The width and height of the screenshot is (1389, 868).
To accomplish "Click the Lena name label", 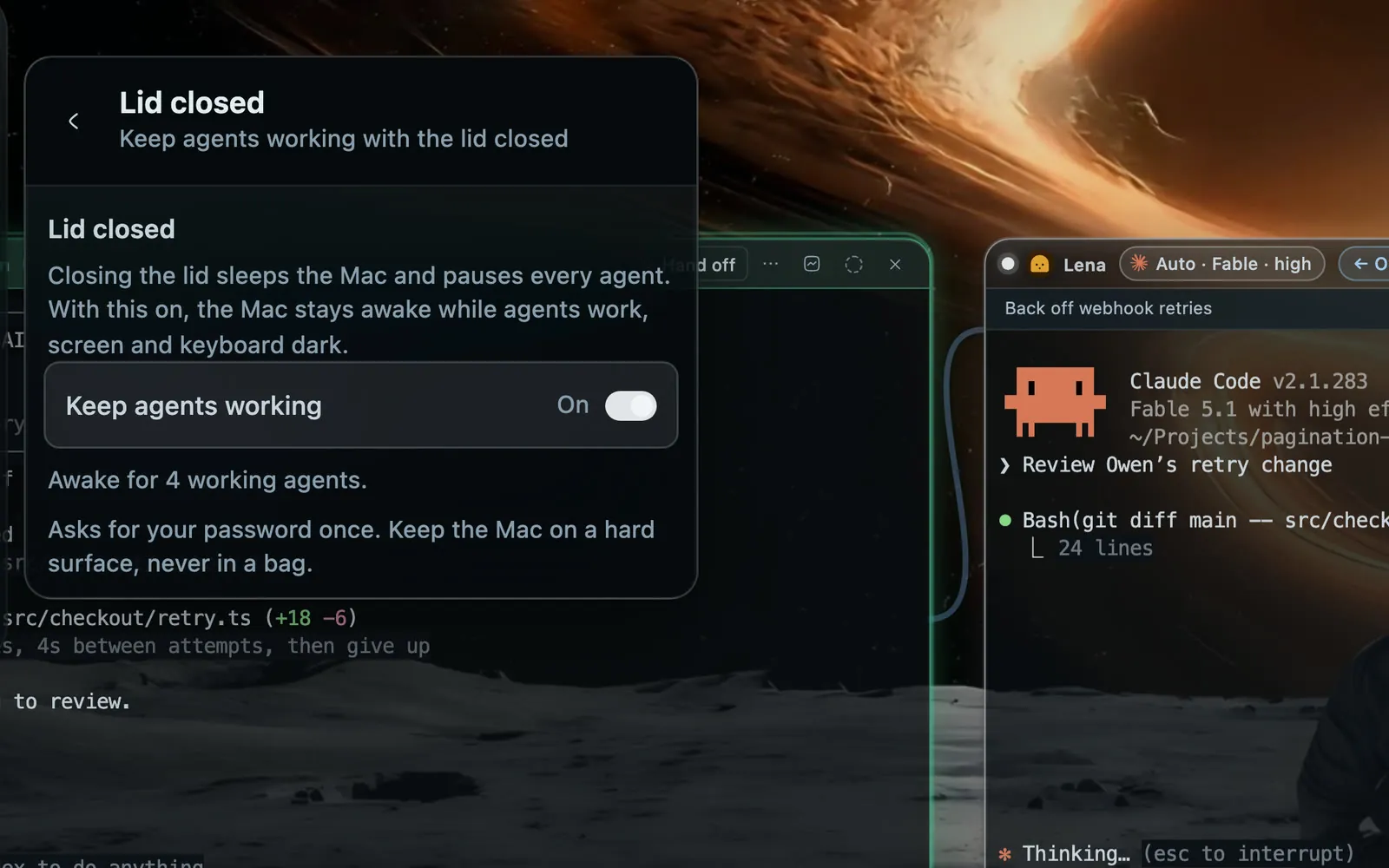I will [x=1084, y=265].
